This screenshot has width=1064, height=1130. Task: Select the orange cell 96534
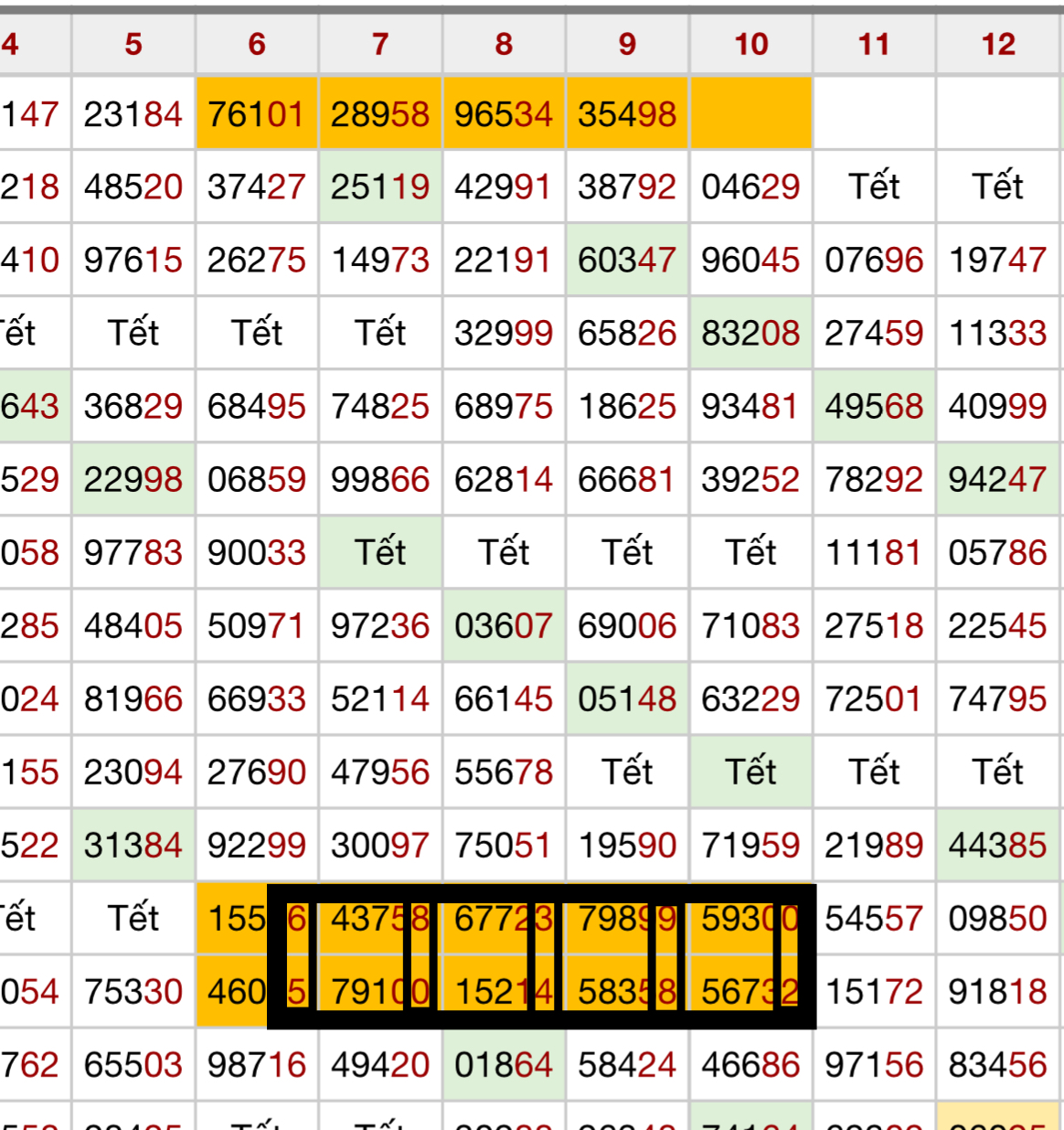pyautogui.click(x=504, y=113)
